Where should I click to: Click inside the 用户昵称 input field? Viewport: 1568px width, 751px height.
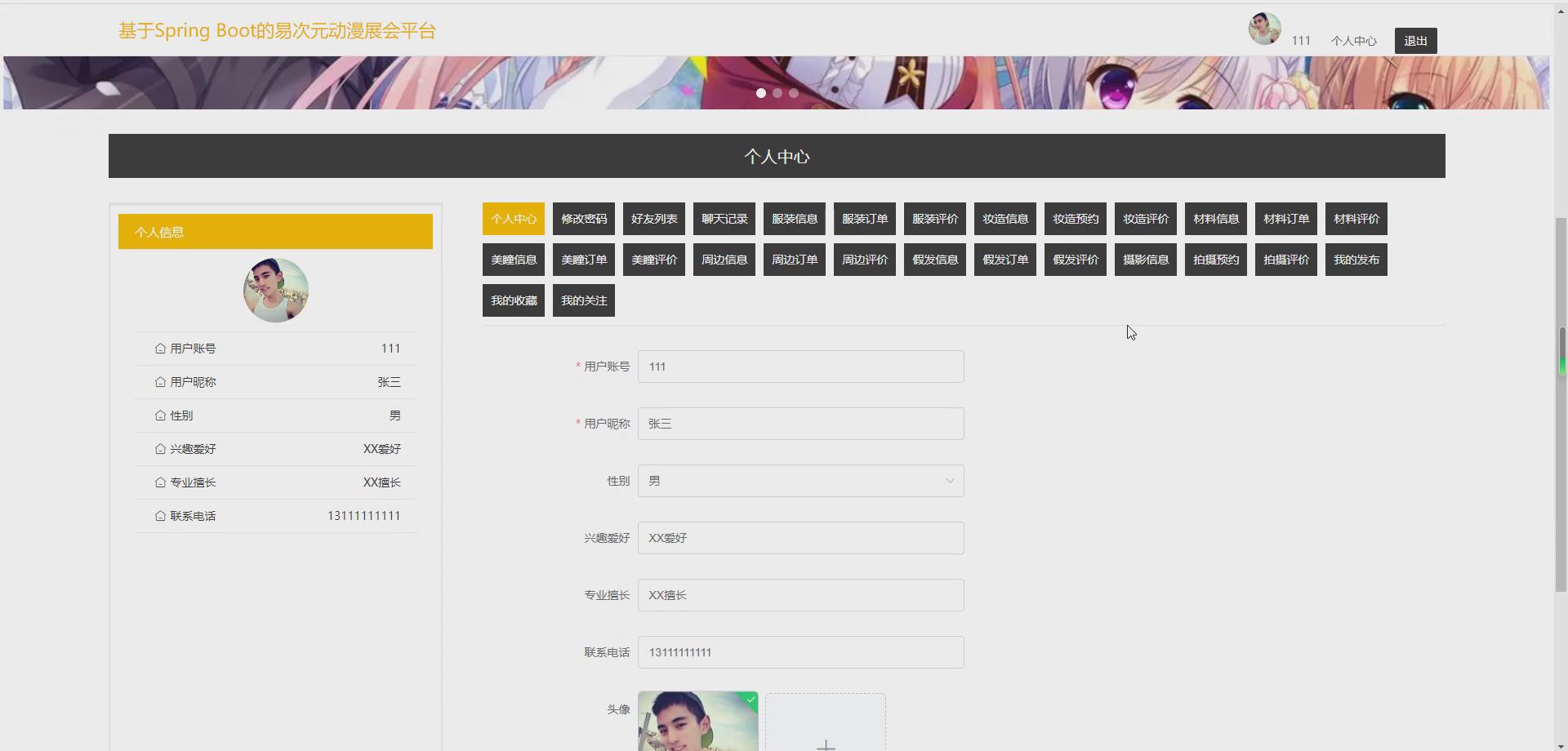(x=800, y=423)
